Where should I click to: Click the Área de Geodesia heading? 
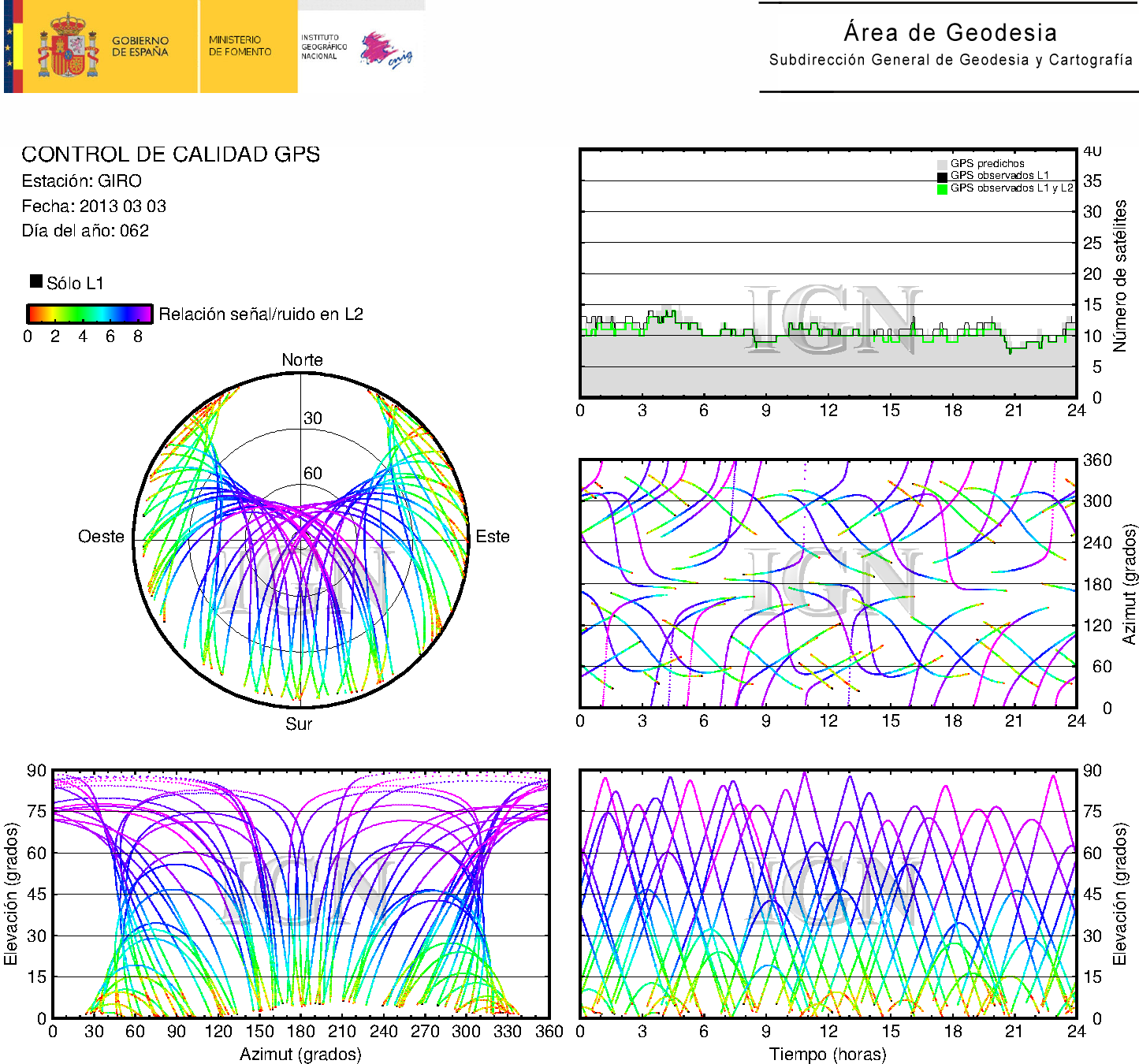(x=950, y=32)
